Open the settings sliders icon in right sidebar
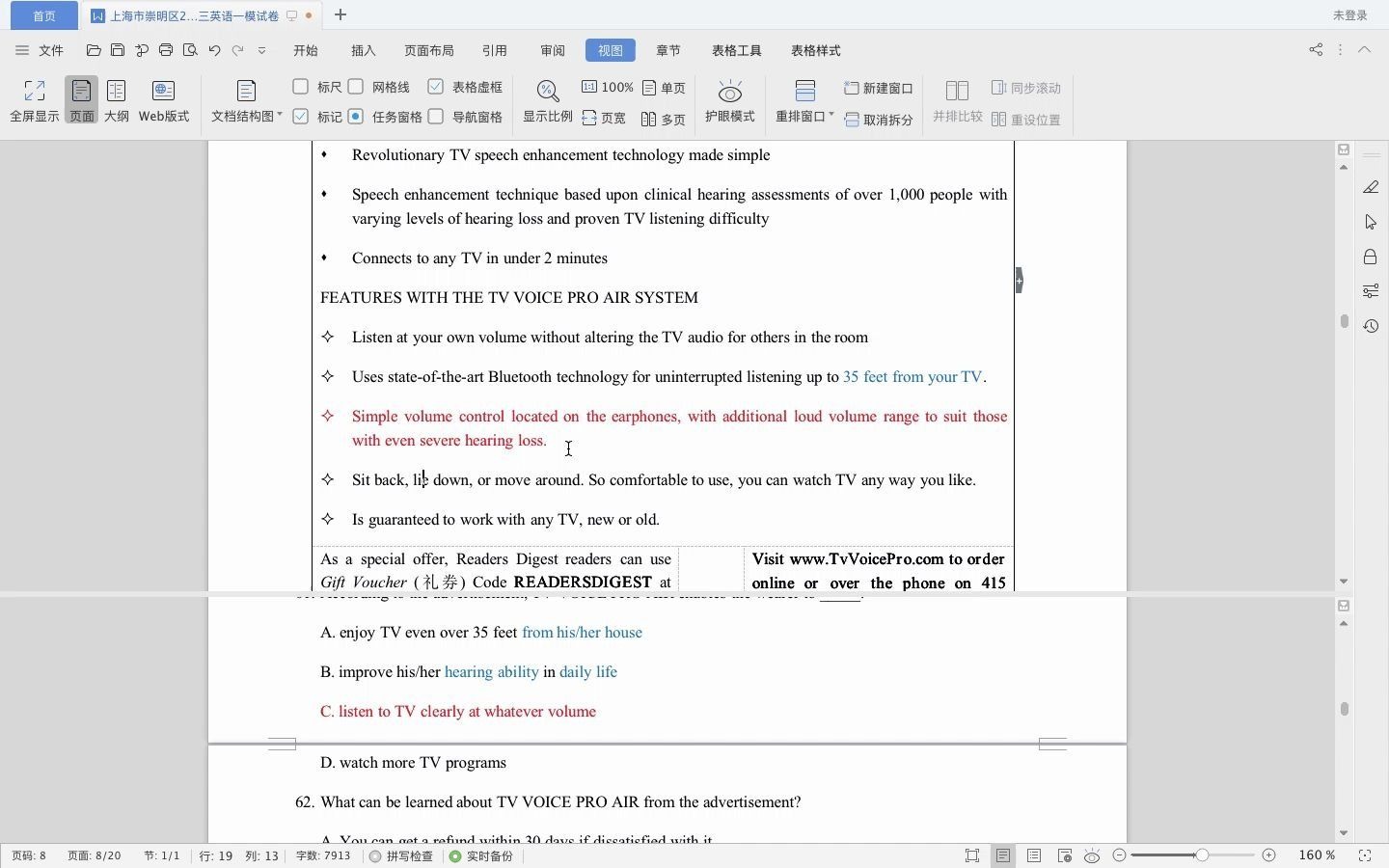Screen dimensions: 1389x868 (1371, 291)
